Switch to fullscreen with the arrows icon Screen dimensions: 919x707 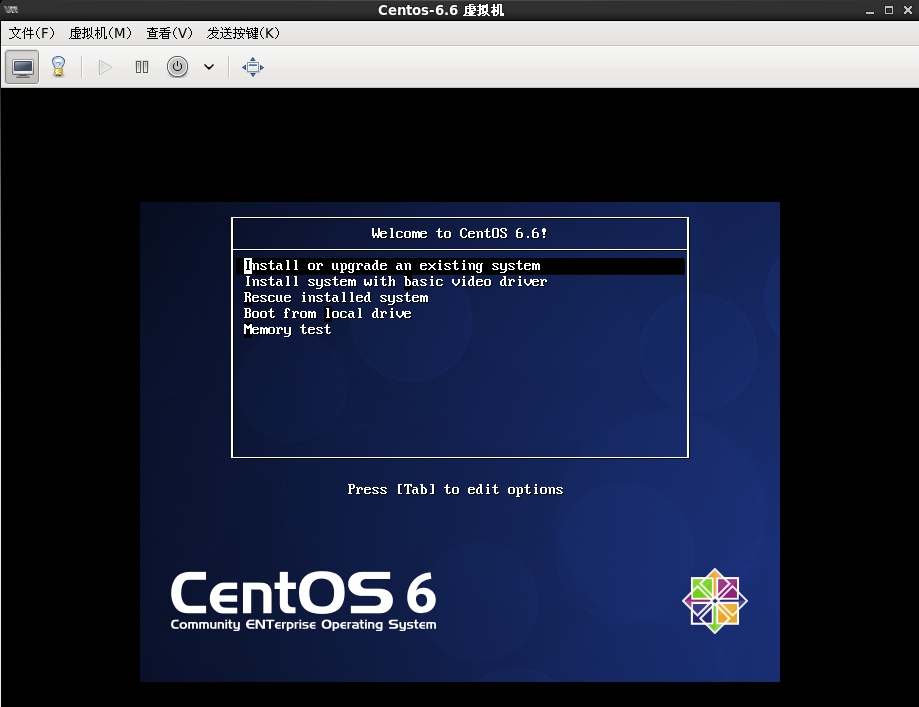253,67
